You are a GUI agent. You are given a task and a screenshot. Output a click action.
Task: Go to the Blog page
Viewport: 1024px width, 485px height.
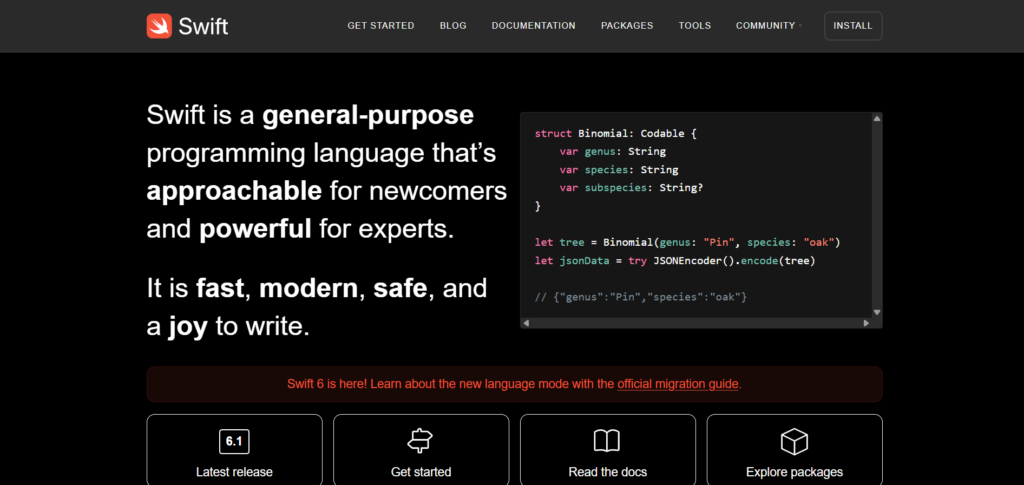coord(453,26)
